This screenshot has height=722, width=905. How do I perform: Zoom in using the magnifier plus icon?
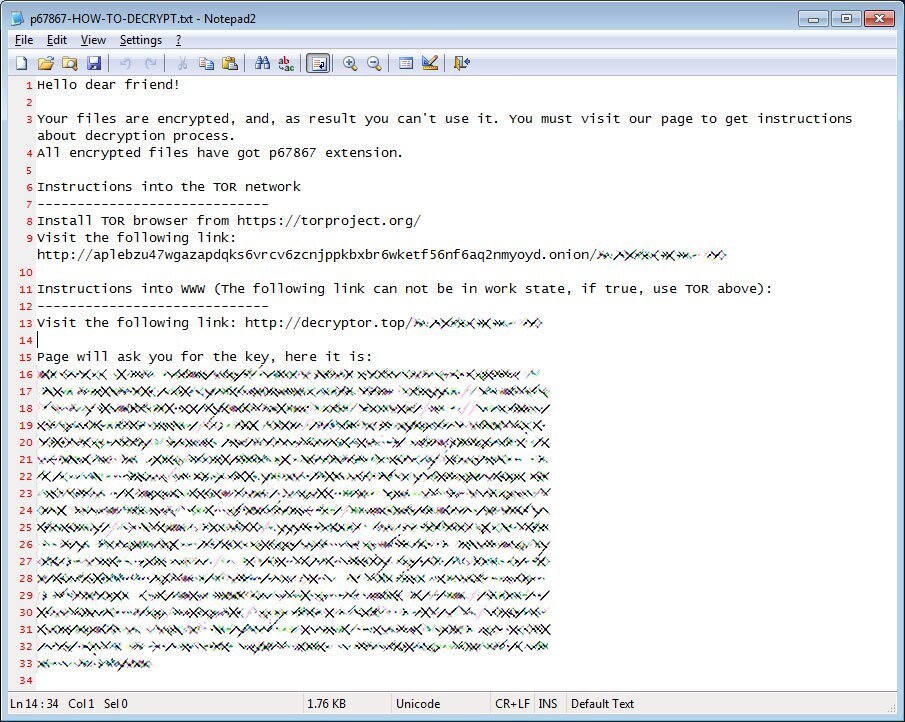tap(350, 63)
